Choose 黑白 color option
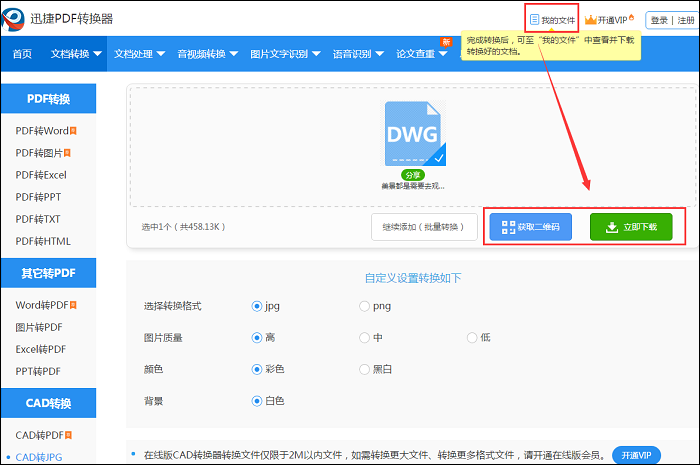This screenshot has width=700, height=465. (364, 370)
